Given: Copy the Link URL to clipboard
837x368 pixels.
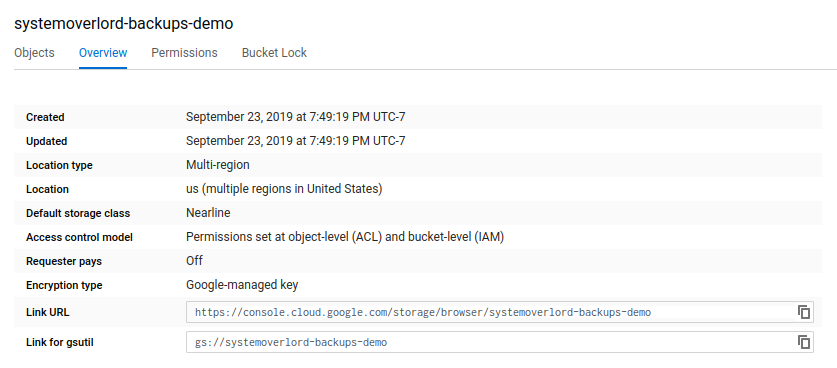Looking at the screenshot, I should coord(804,312).
